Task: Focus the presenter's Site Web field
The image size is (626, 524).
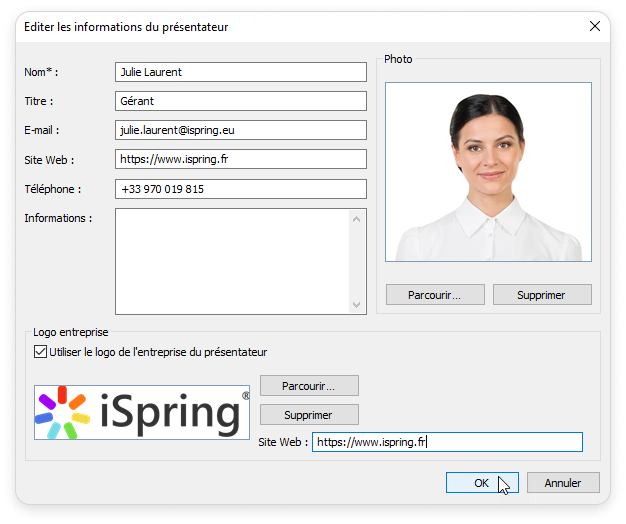Action: (x=241, y=159)
